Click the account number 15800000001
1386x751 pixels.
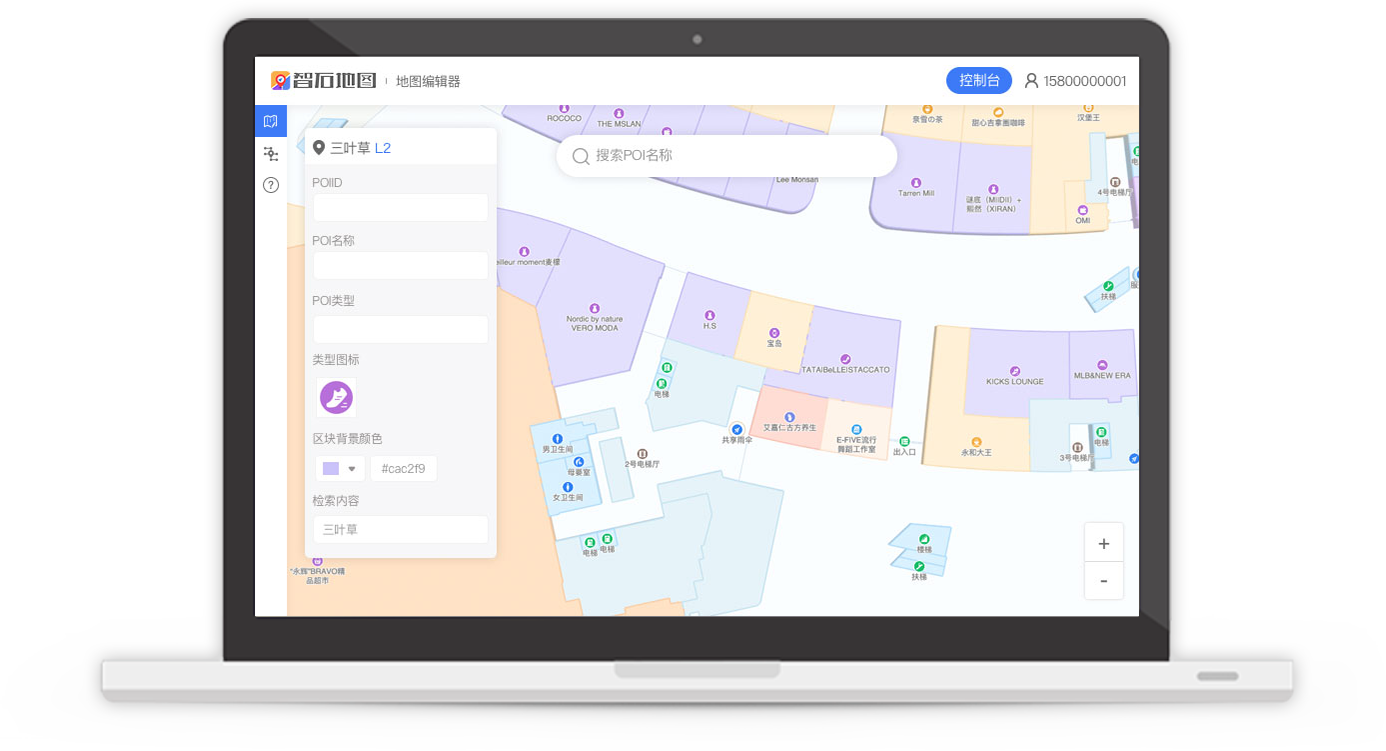tap(1085, 81)
